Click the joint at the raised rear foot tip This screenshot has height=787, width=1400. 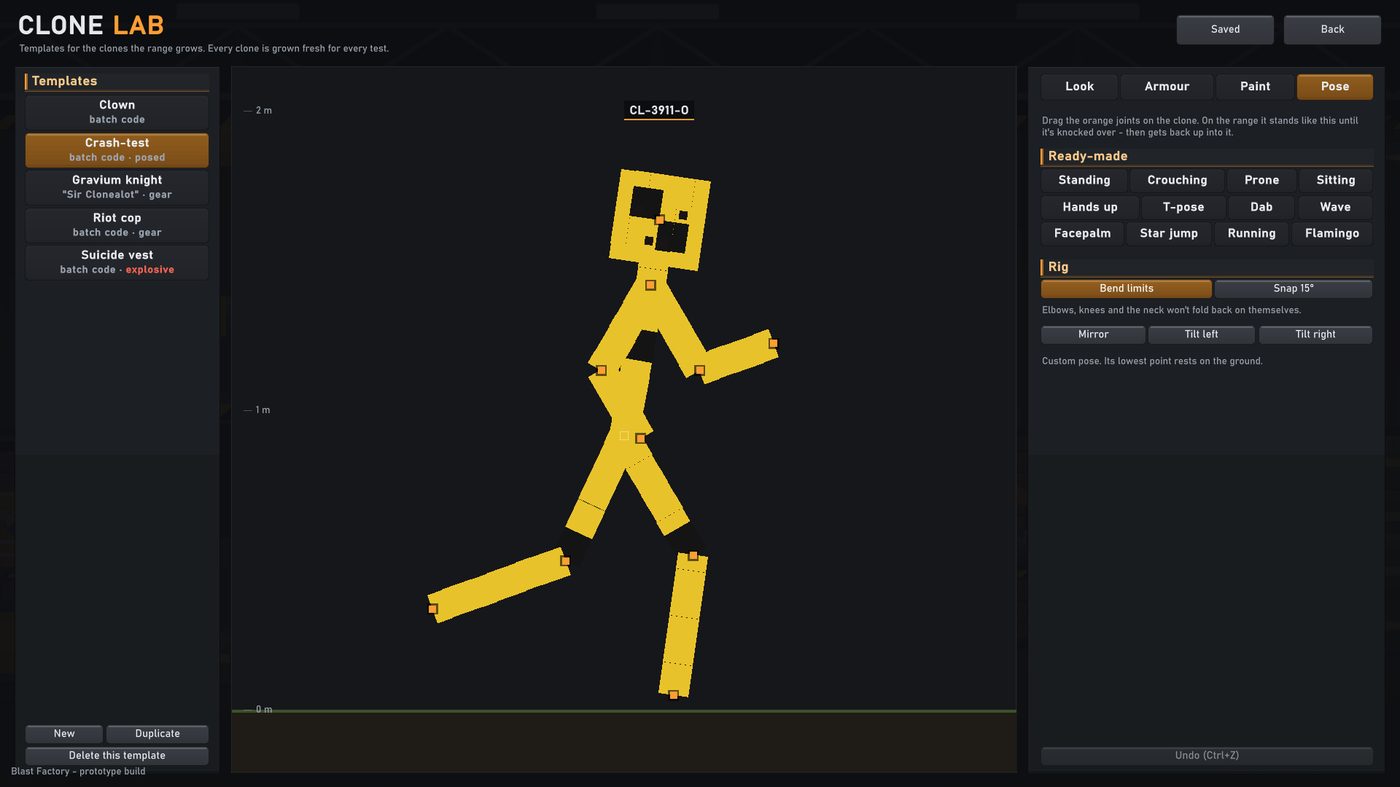[x=433, y=608]
